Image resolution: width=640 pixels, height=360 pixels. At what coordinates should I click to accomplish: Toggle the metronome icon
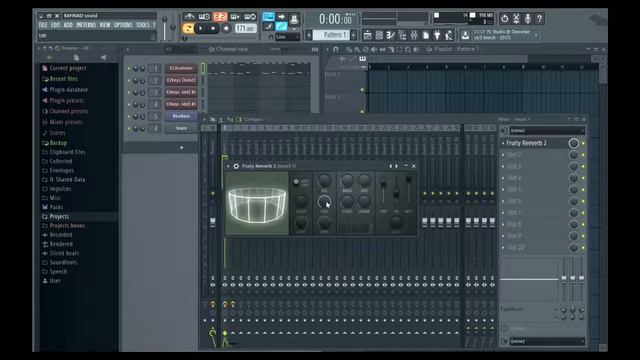tap(189, 17)
